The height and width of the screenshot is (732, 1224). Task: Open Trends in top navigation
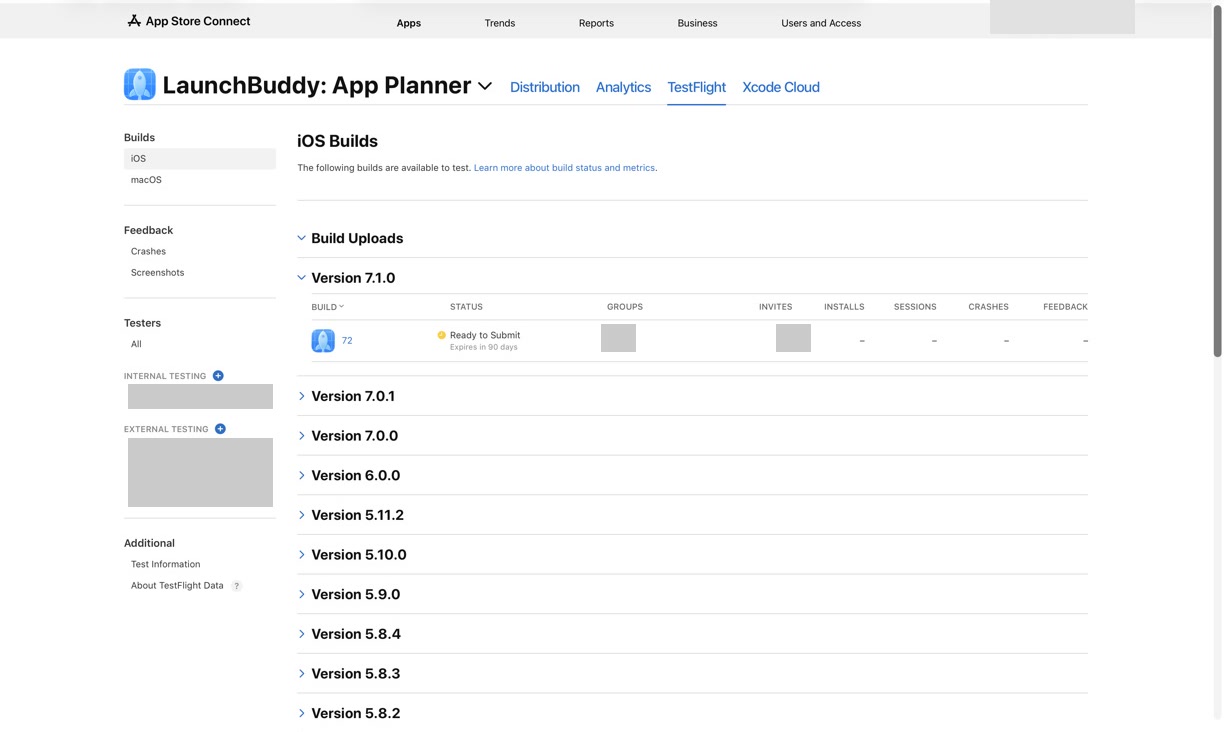500,23
